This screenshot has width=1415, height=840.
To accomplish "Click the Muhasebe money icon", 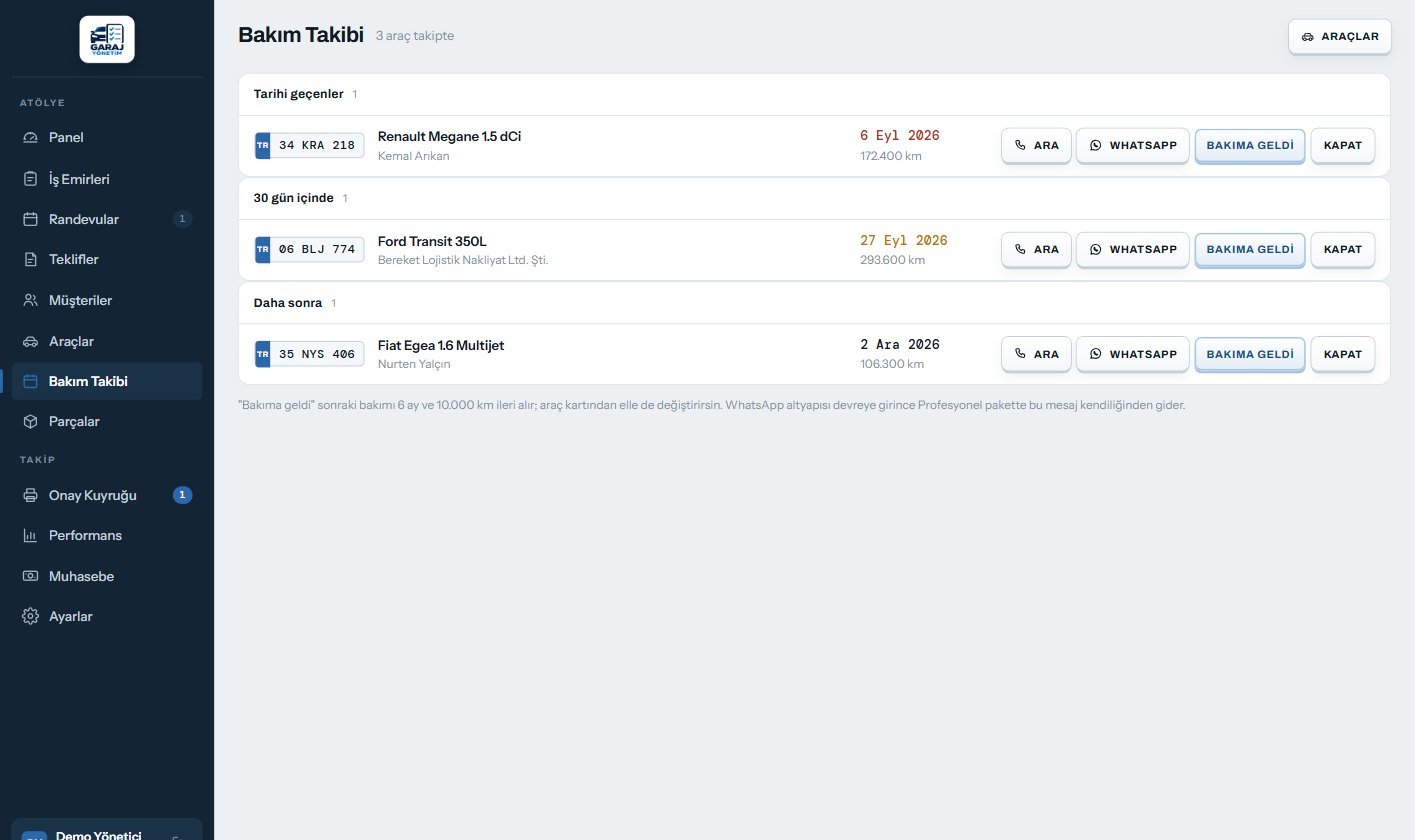I will tap(30, 576).
